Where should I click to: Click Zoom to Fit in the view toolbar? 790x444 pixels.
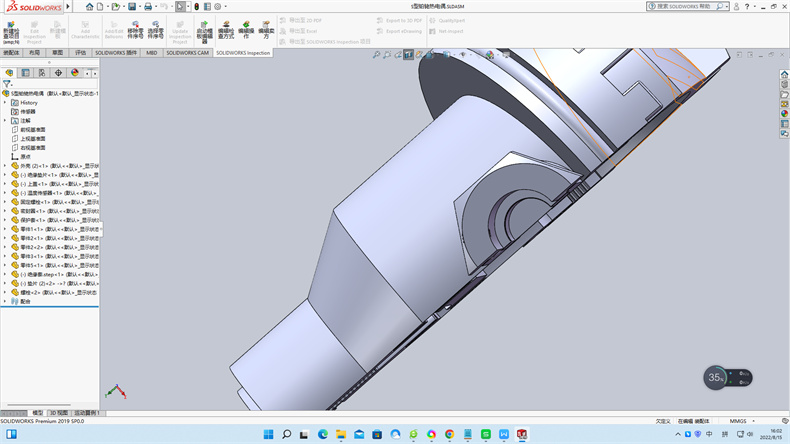pyautogui.click(x=376, y=55)
